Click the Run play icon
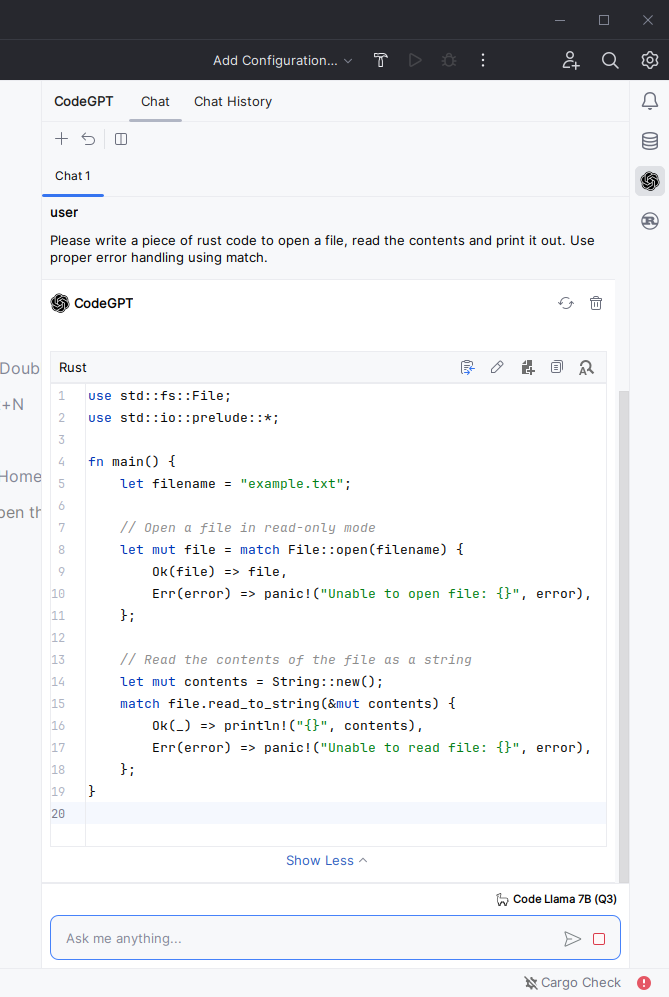 click(415, 60)
